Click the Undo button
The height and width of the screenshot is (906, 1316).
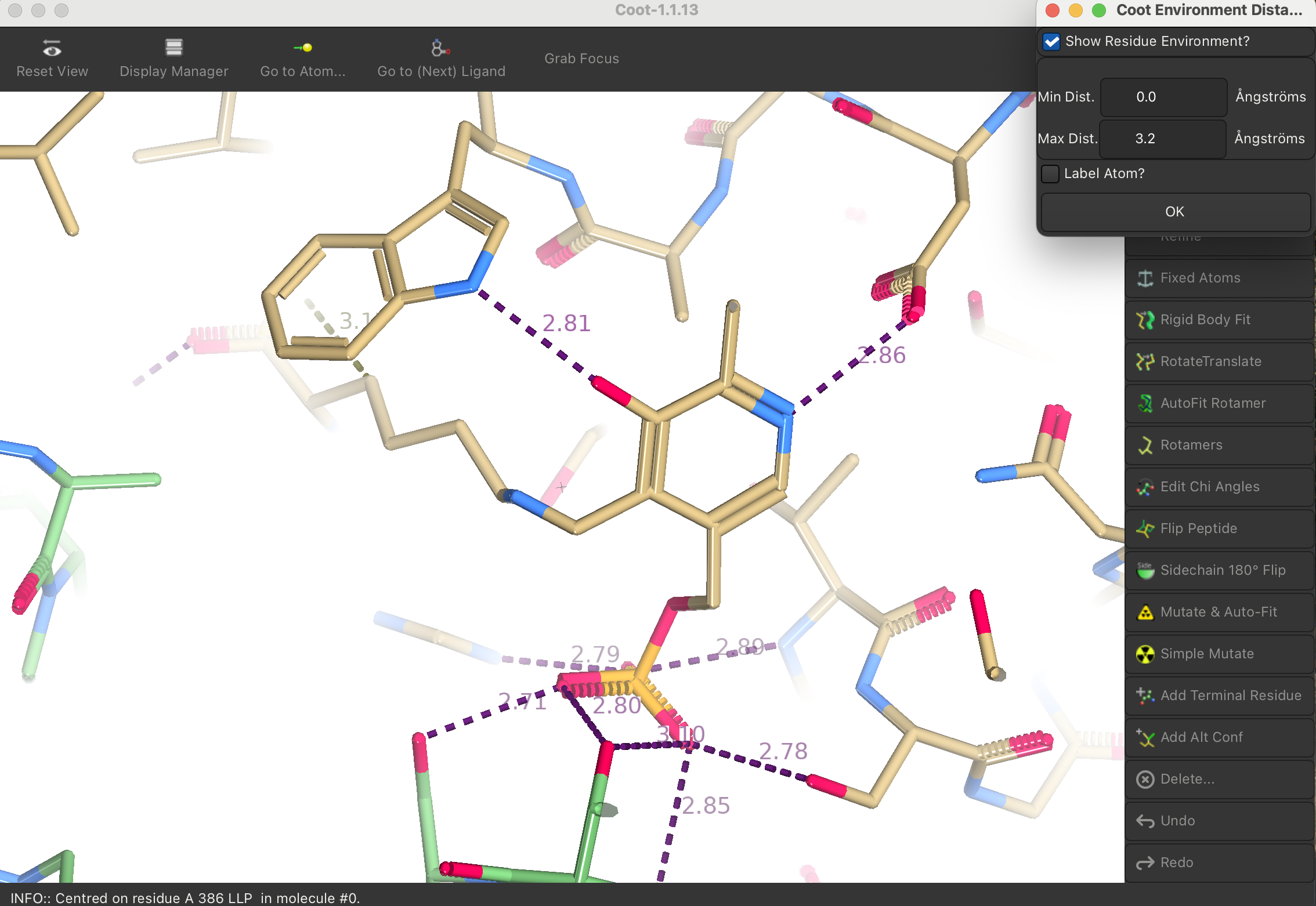tap(1177, 821)
